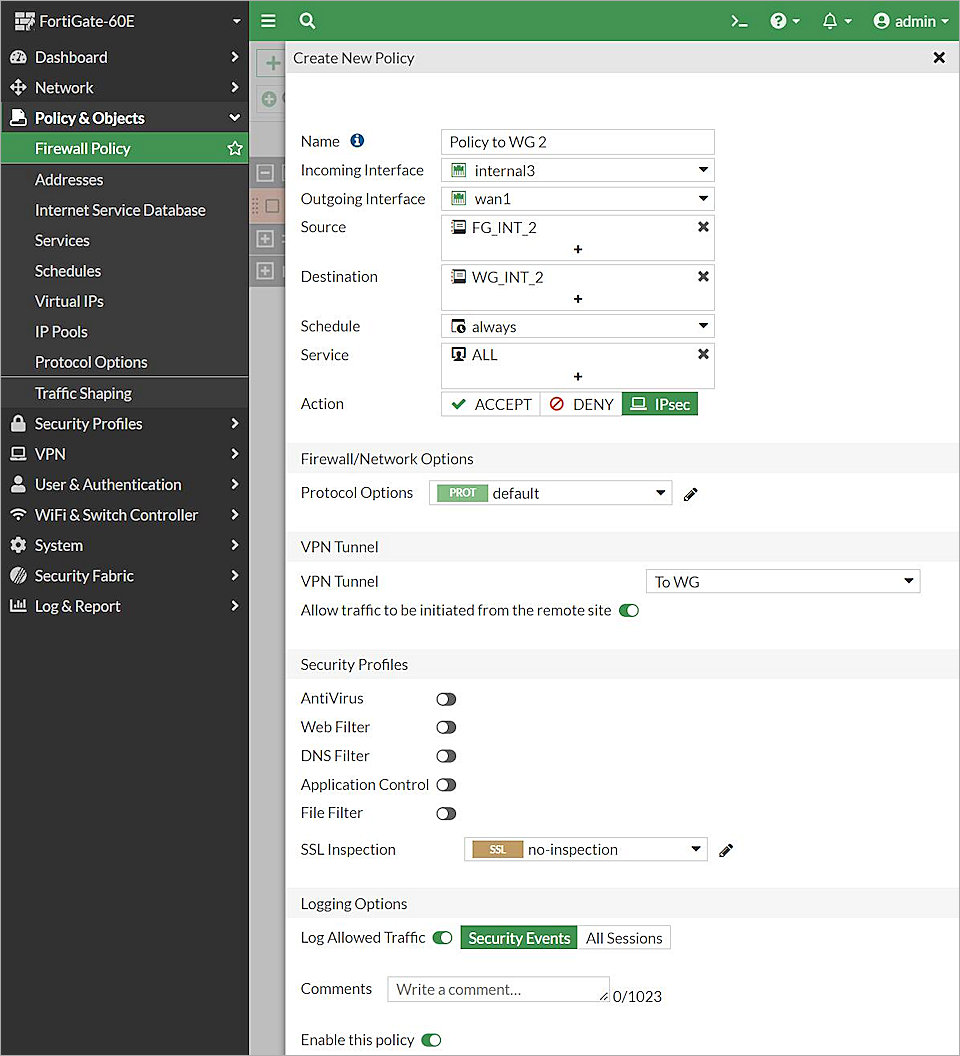Image resolution: width=960 pixels, height=1056 pixels.
Task: Click the search magnifier icon
Action: 306,20
